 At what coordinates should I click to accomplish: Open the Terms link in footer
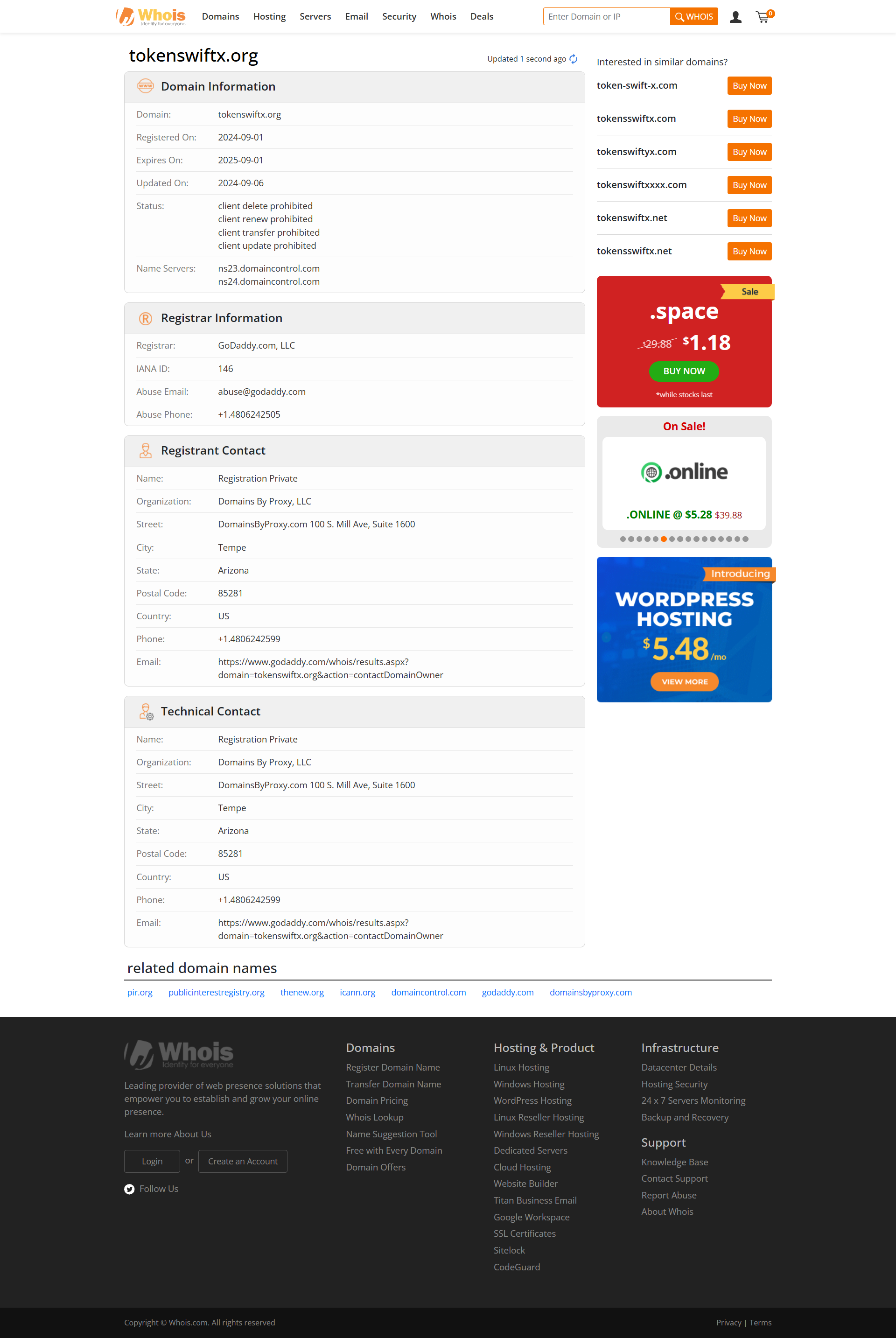[x=761, y=1323]
